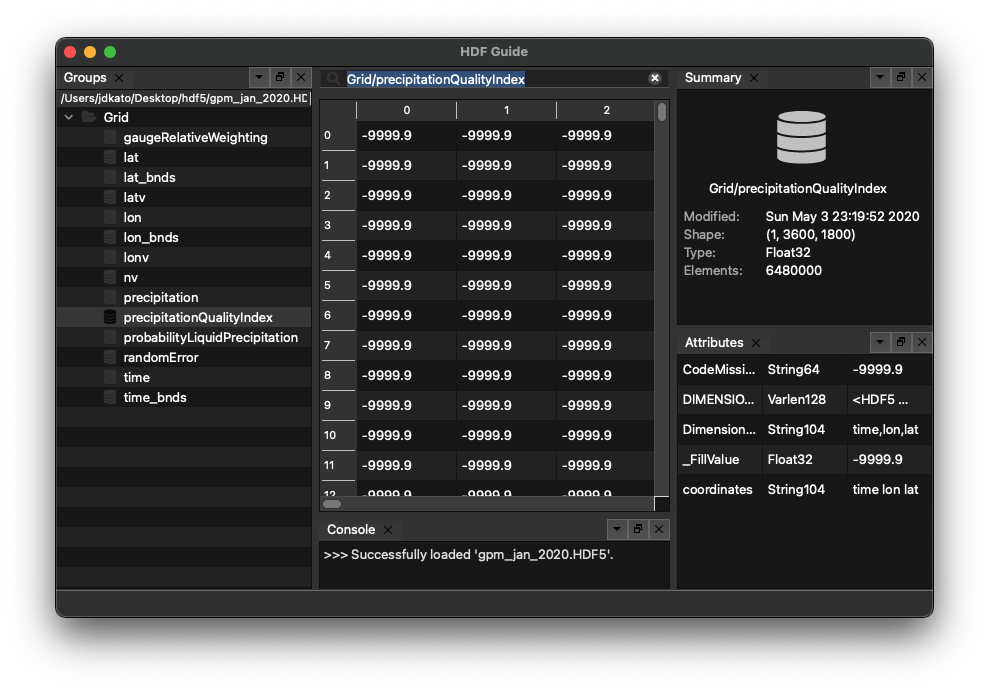
Task: Click the dataset icon next to precipitation
Action: 110,297
